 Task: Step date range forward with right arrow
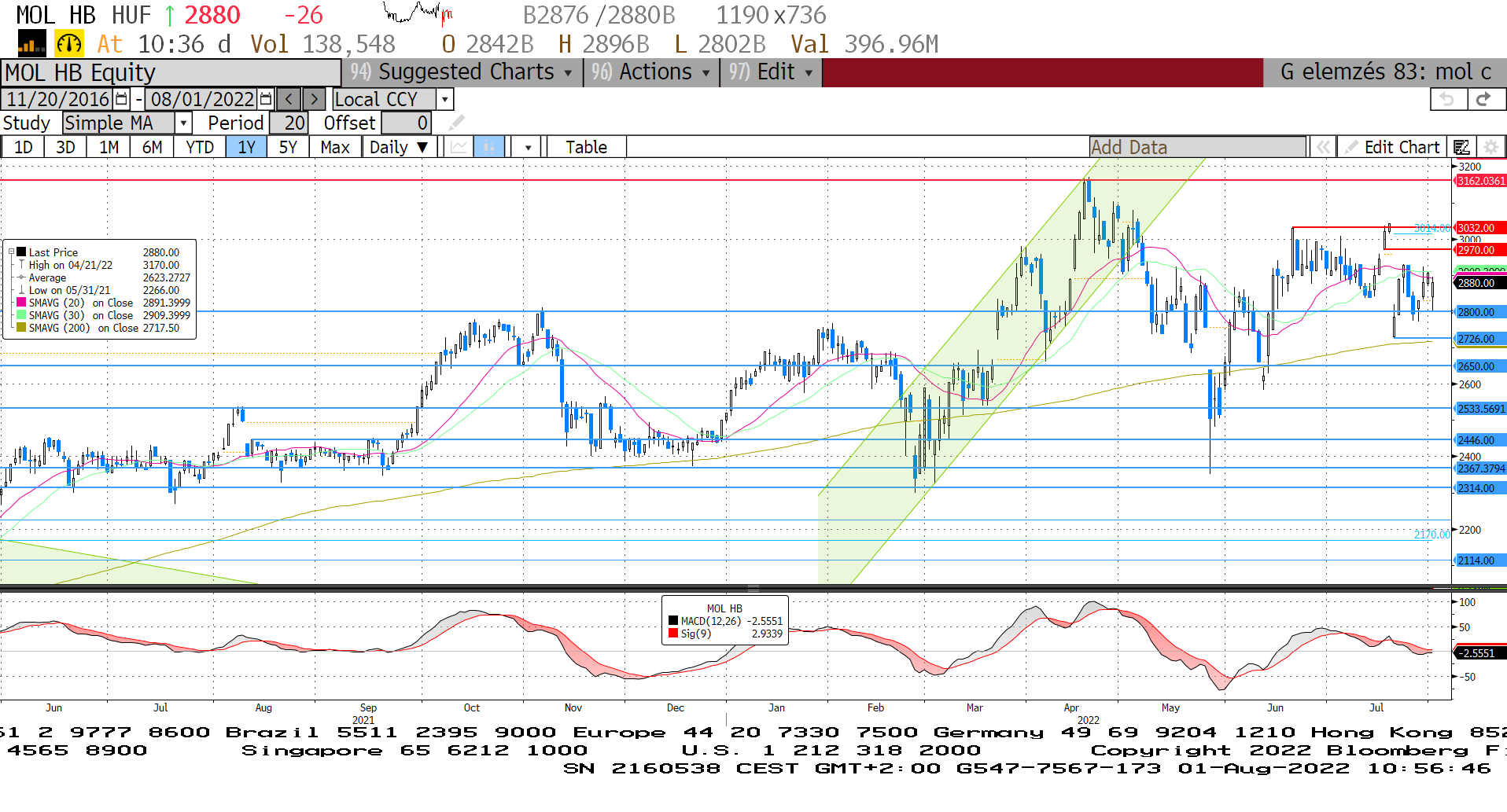point(314,99)
